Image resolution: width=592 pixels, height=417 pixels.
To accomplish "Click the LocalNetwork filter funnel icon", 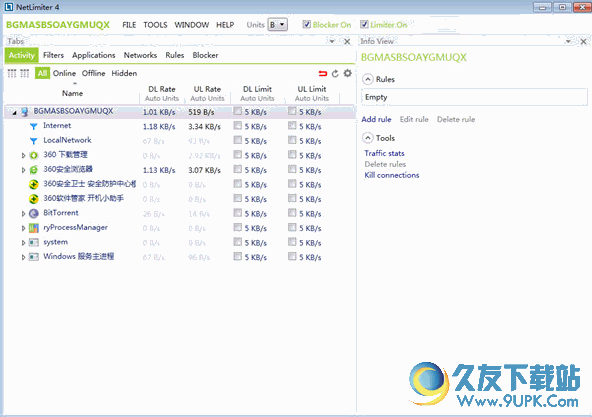I will coord(34,141).
